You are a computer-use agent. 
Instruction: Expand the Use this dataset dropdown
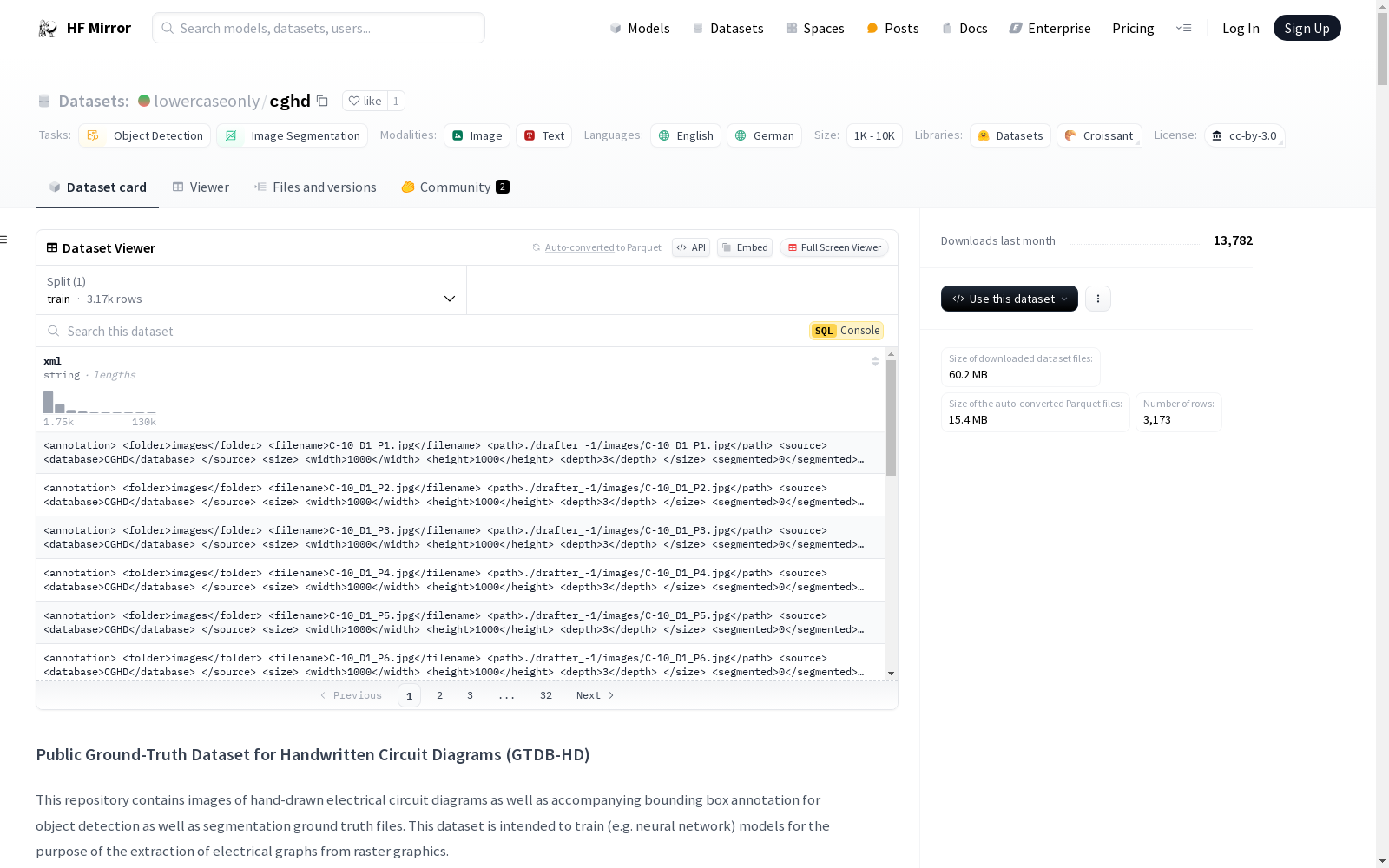tap(1010, 299)
